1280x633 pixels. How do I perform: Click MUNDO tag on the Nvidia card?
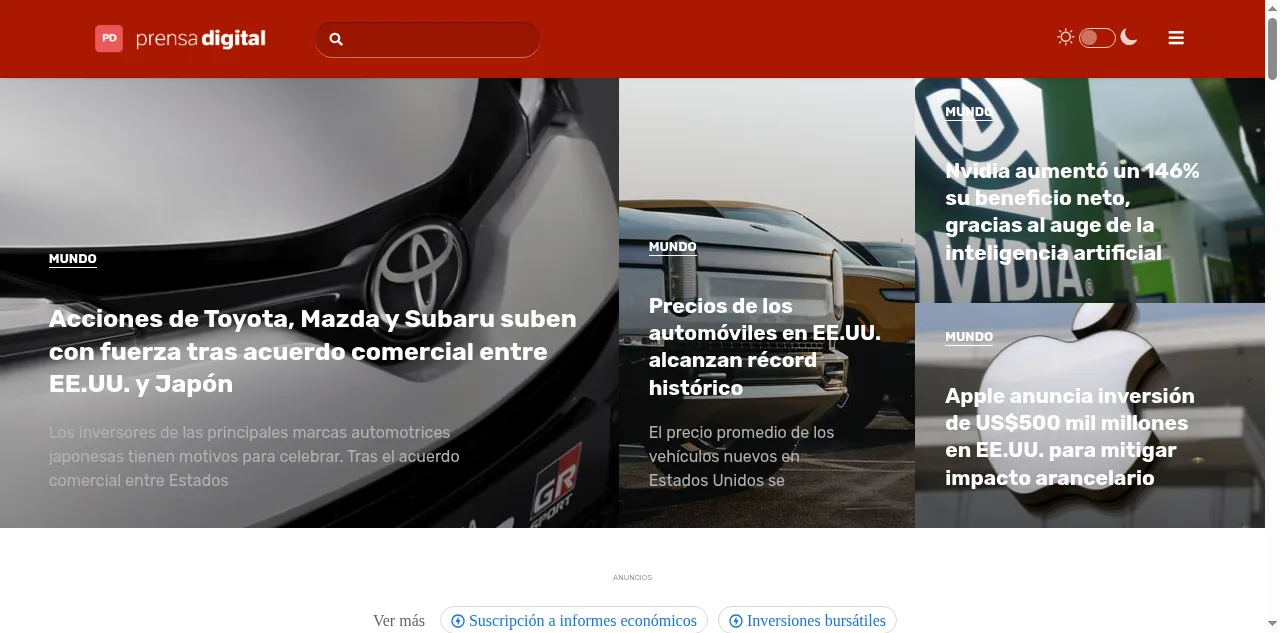969,112
